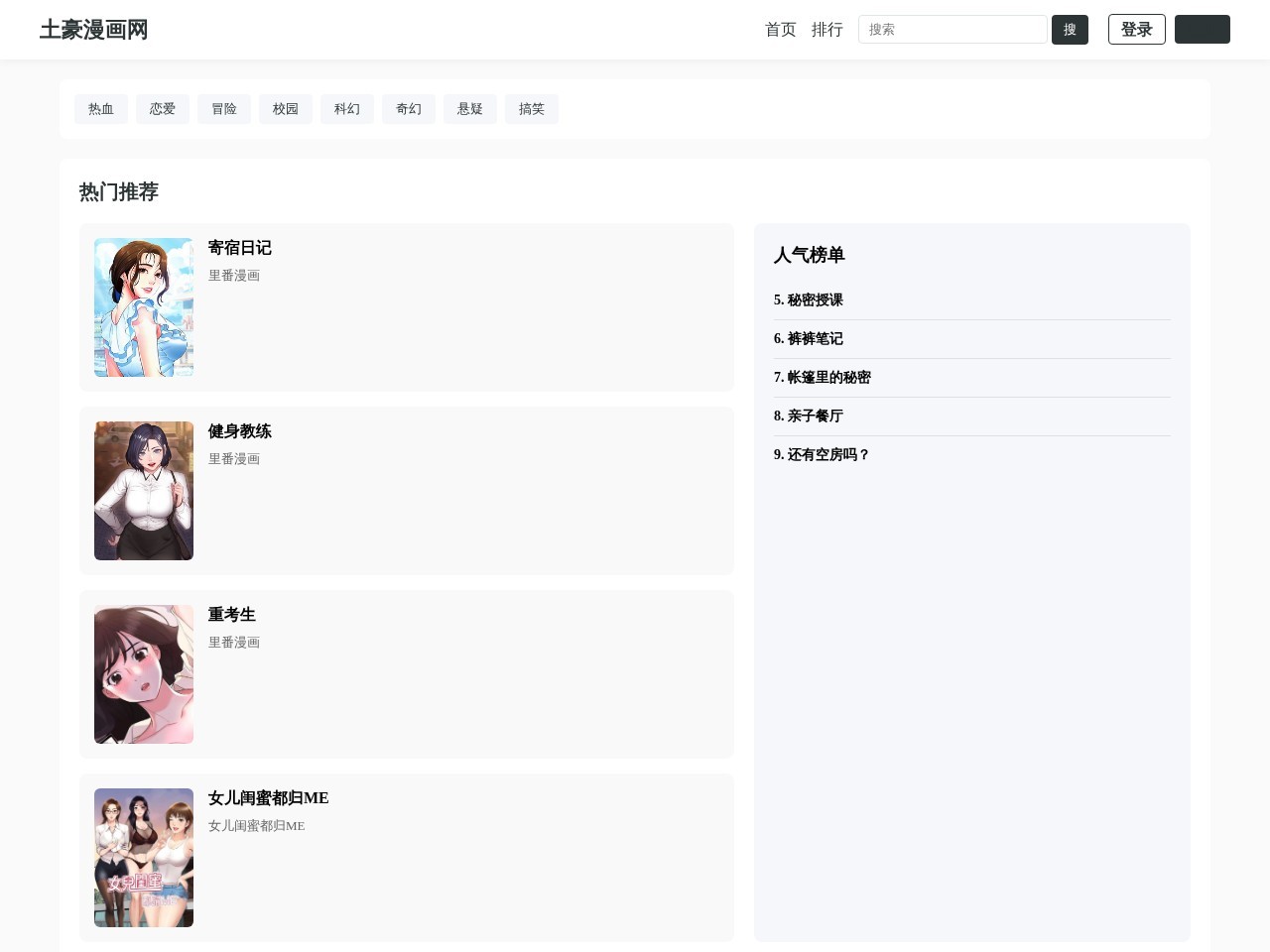The image size is (1270, 952).
Task: Filter by the 冒险 category tag
Action: [x=224, y=109]
